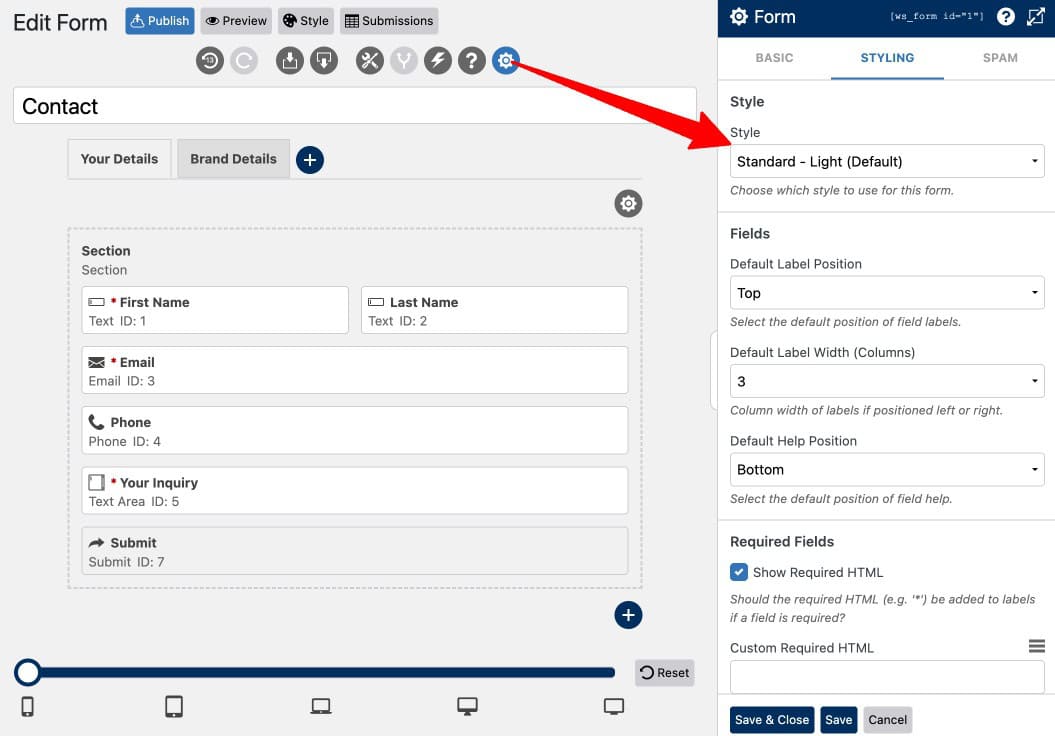Select the Your Inquiry text area field
Image resolution: width=1055 pixels, height=736 pixels.
[355, 490]
